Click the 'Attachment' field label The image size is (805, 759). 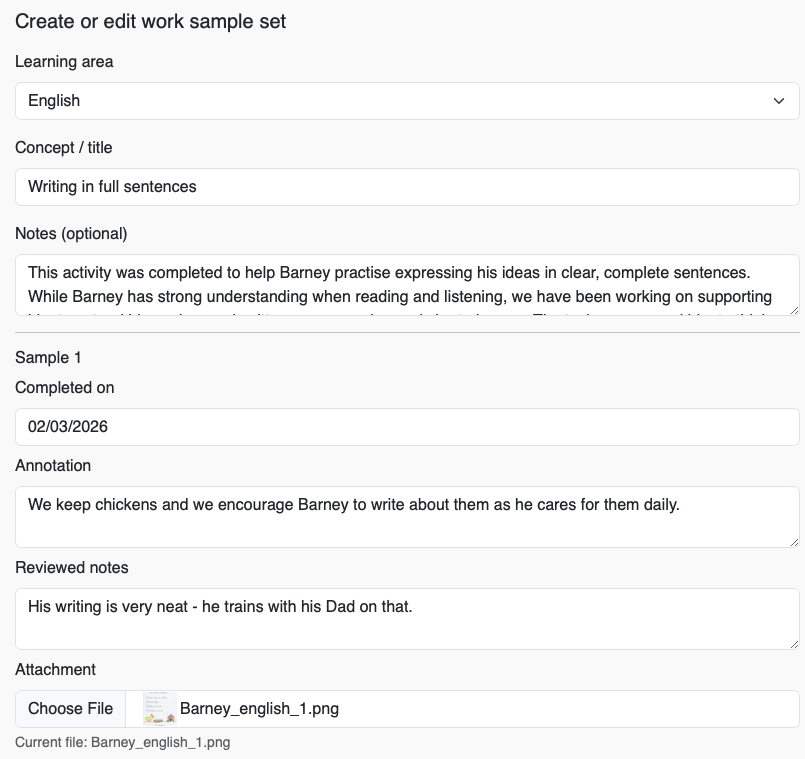(x=55, y=670)
